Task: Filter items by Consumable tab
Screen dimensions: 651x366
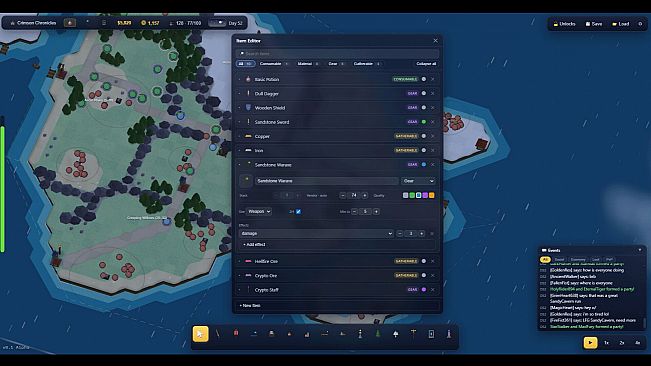Action: (x=274, y=64)
